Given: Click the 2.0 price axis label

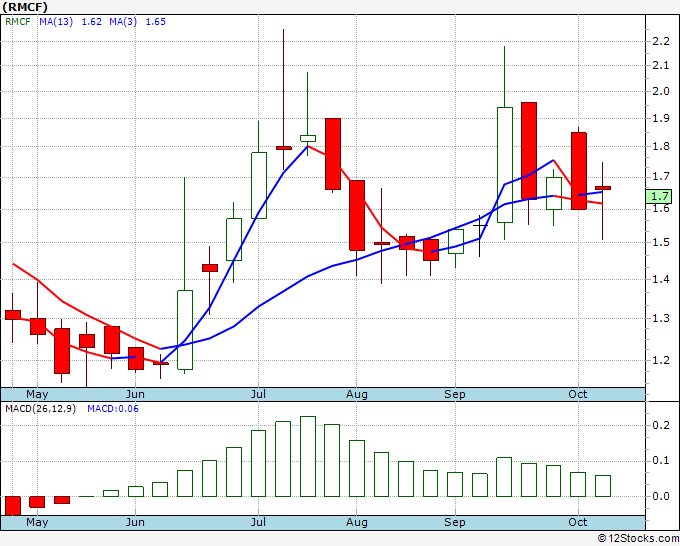Looking at the screenshot, I should (x=661, y=91).
